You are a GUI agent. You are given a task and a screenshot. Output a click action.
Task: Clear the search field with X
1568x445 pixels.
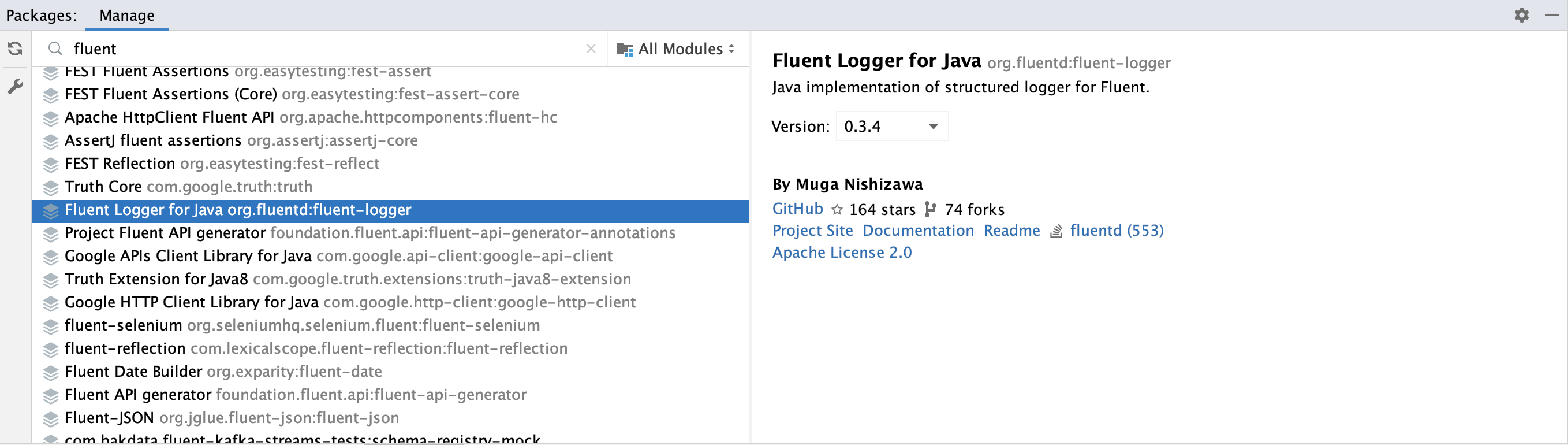point(591,48)
